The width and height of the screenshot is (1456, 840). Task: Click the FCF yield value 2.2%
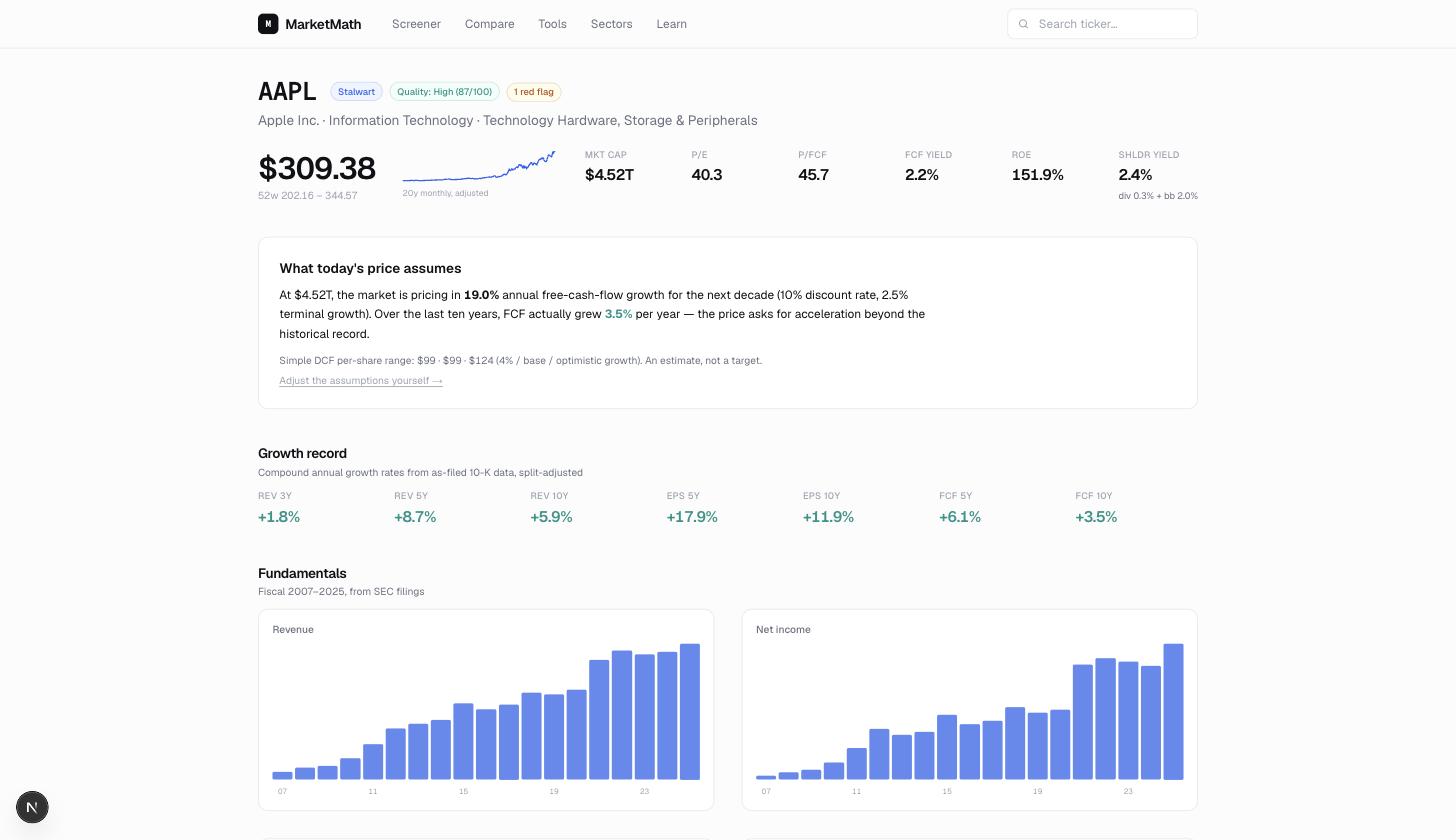(922, 175)
